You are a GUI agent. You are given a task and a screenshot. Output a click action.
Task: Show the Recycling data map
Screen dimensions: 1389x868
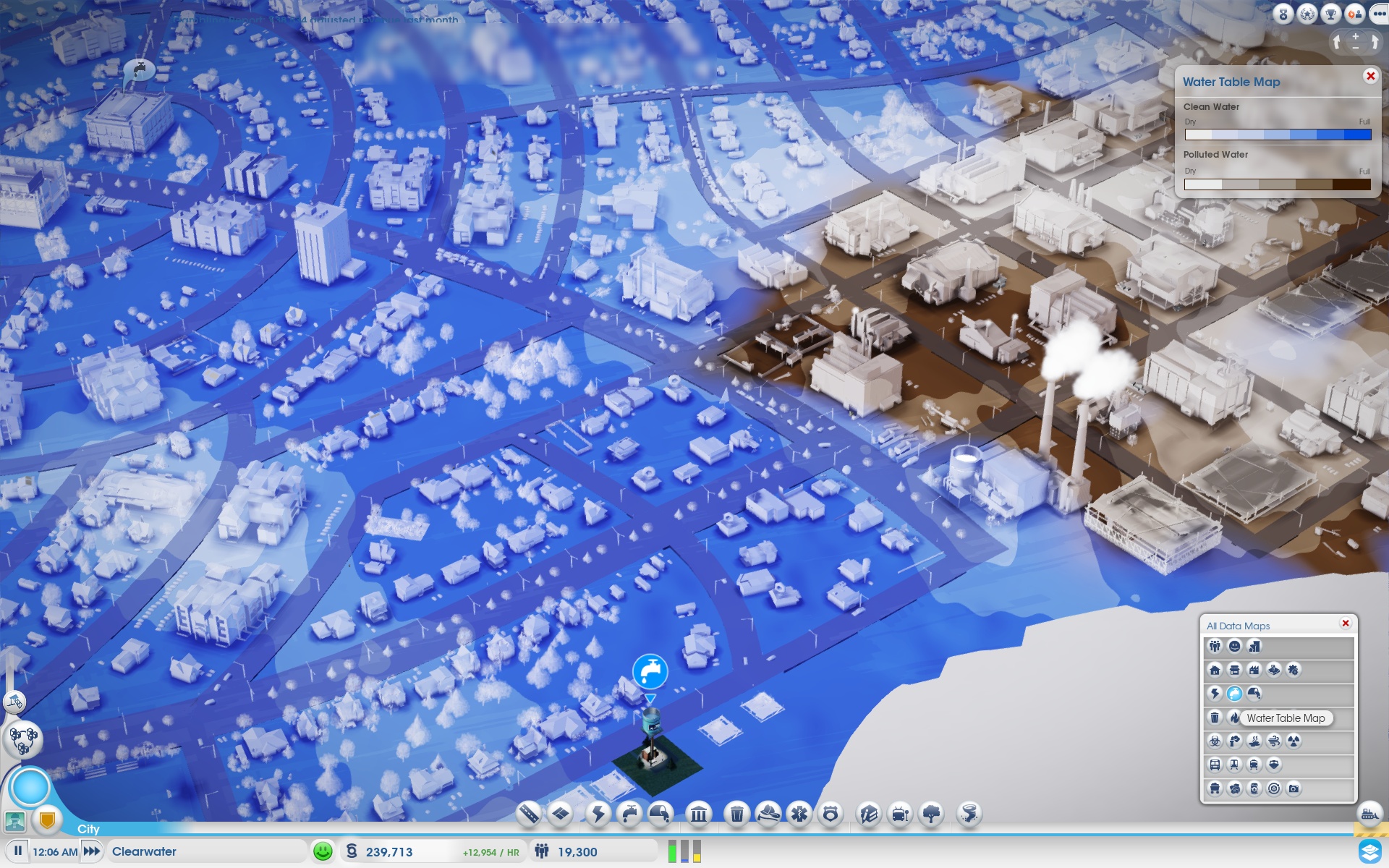pos(1274,788)
